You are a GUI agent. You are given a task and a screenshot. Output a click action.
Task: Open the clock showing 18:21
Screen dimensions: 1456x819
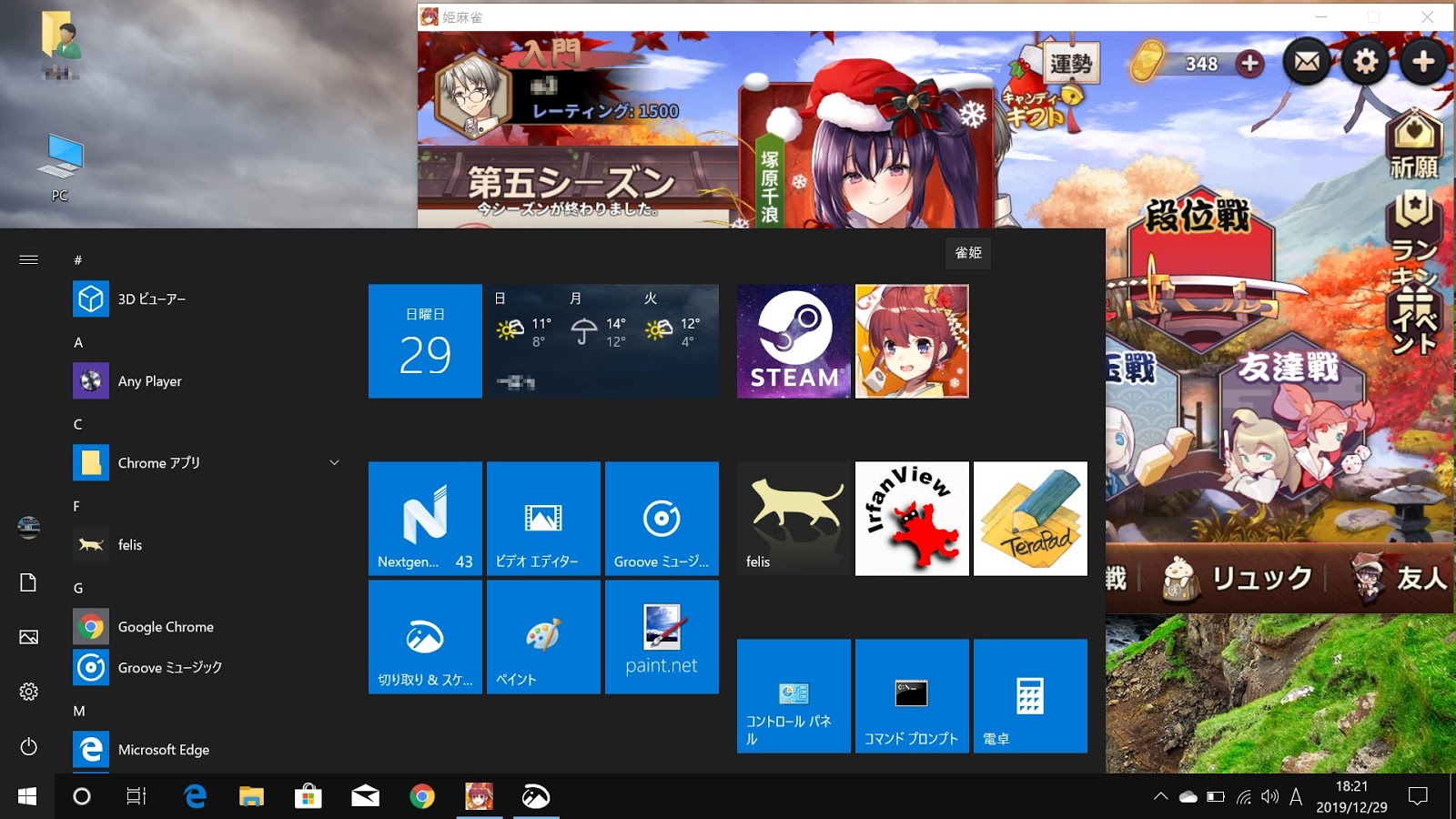click(x=1351, y=796)
